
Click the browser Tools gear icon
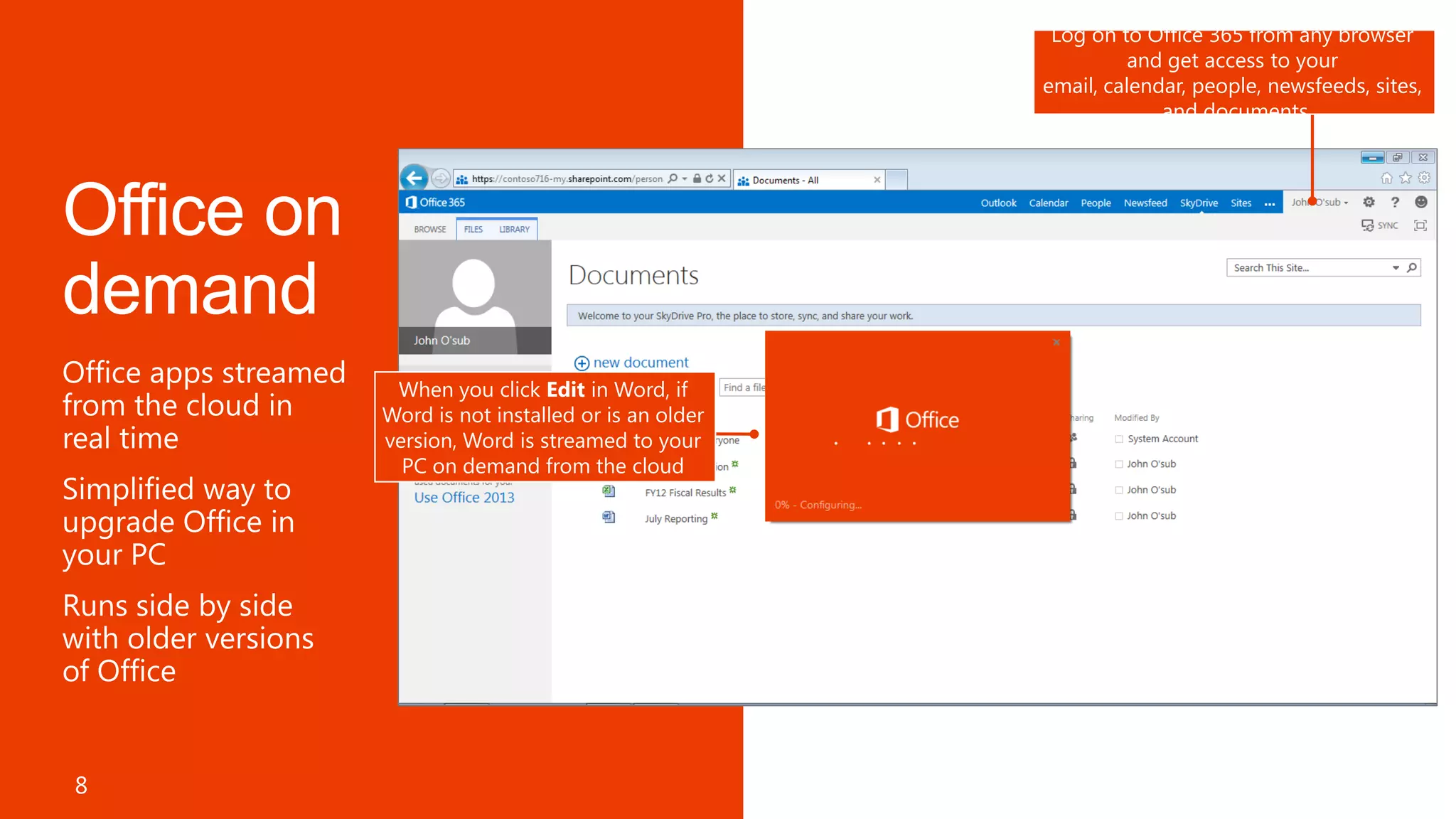click(x=1424, y=178)
